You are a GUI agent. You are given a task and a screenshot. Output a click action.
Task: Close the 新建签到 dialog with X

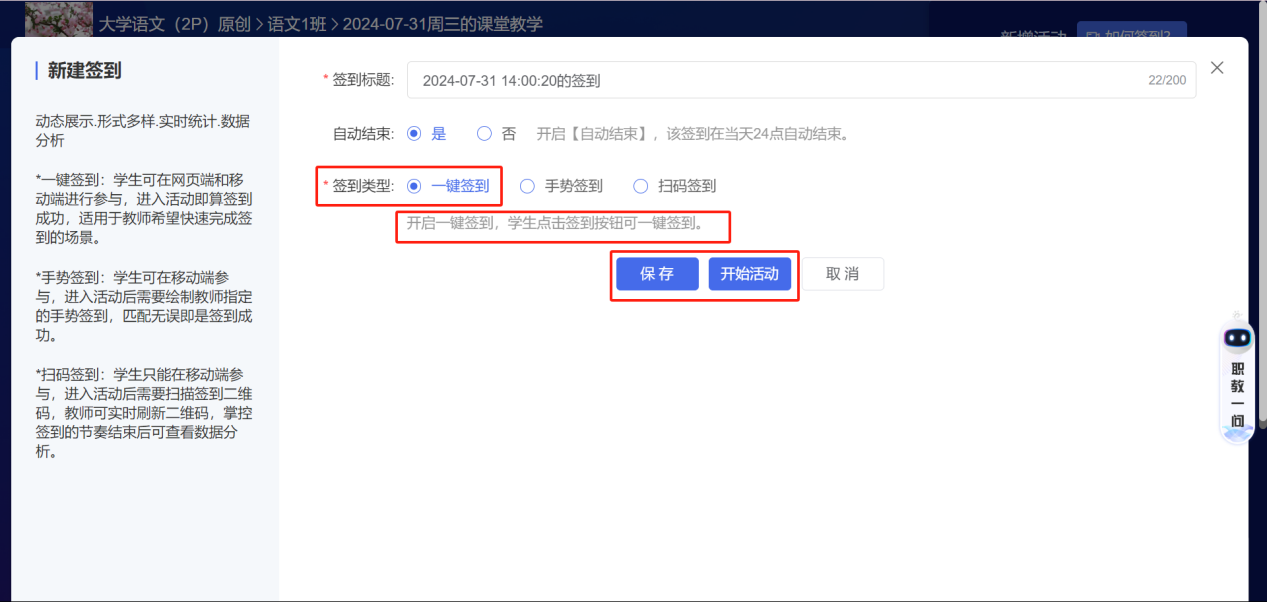pos(1217,68)
